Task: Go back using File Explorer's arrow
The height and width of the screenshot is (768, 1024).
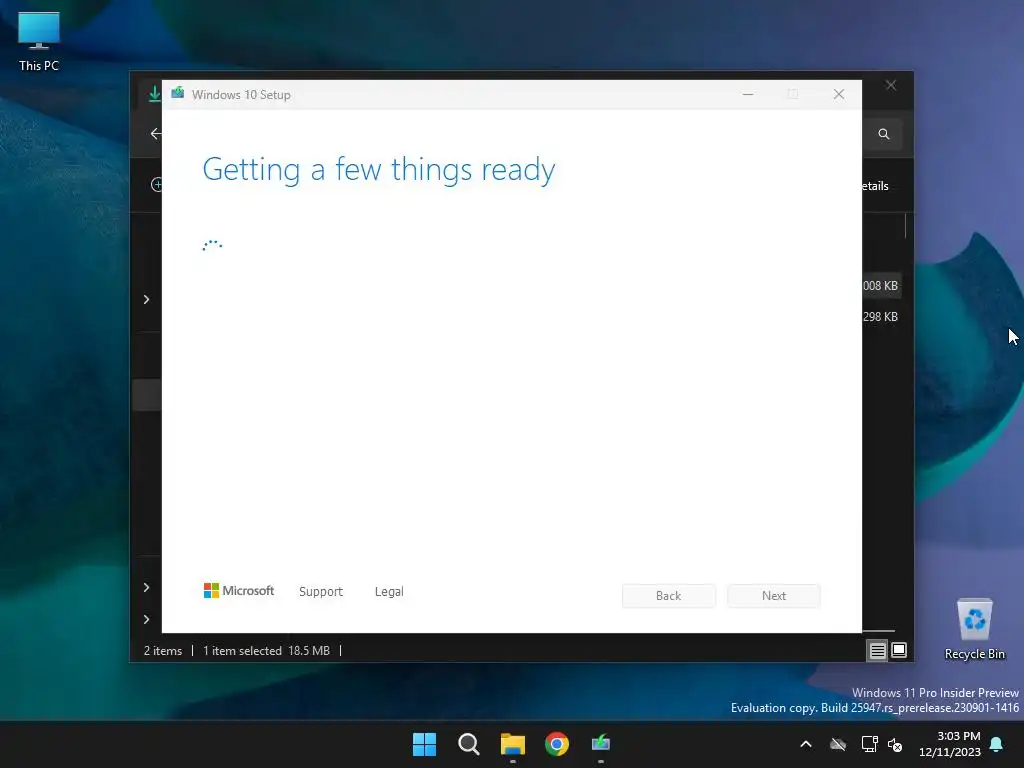Action: [x=155, y=134]
